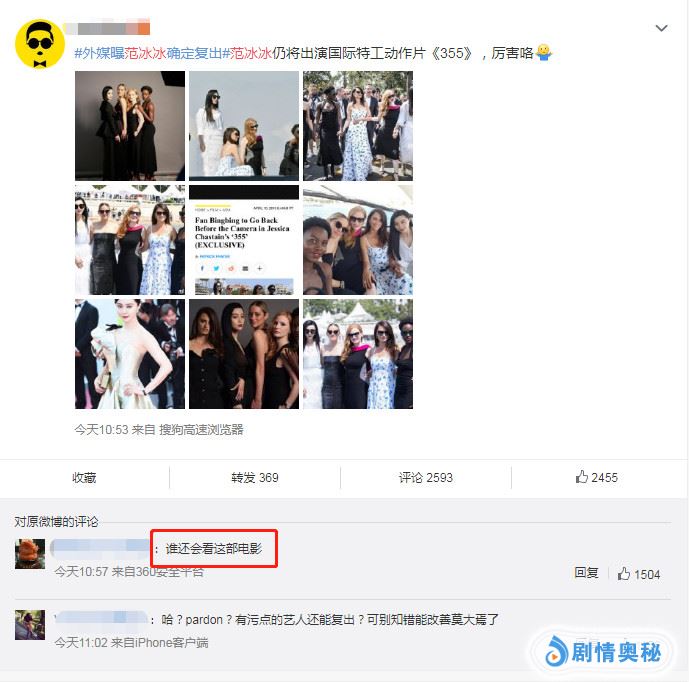This screenshot has height=682, width=689.
Task: Click the hugging emoji after 厉害咯
Action: click(x=544, y=53)
